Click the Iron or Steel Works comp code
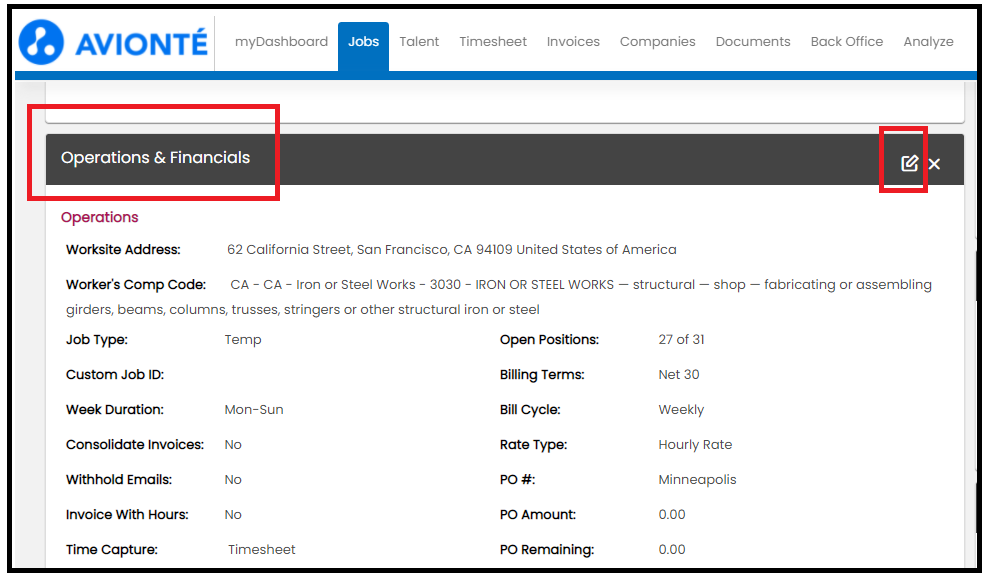Screen dimensions: 993x579 tap(499, 297)
